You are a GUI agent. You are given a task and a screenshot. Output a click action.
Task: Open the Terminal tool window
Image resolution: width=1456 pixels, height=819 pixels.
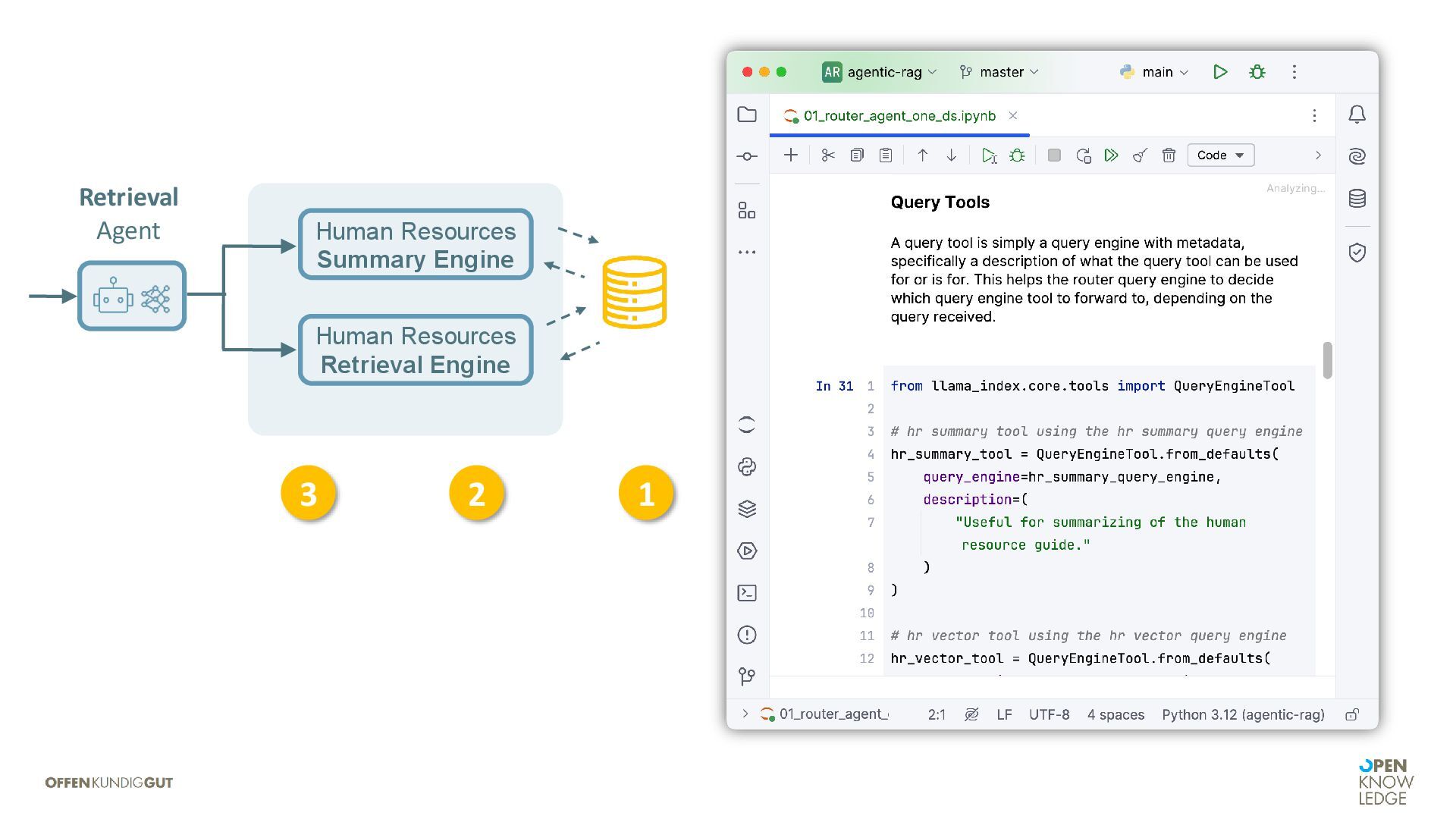[x=747, y=593]
